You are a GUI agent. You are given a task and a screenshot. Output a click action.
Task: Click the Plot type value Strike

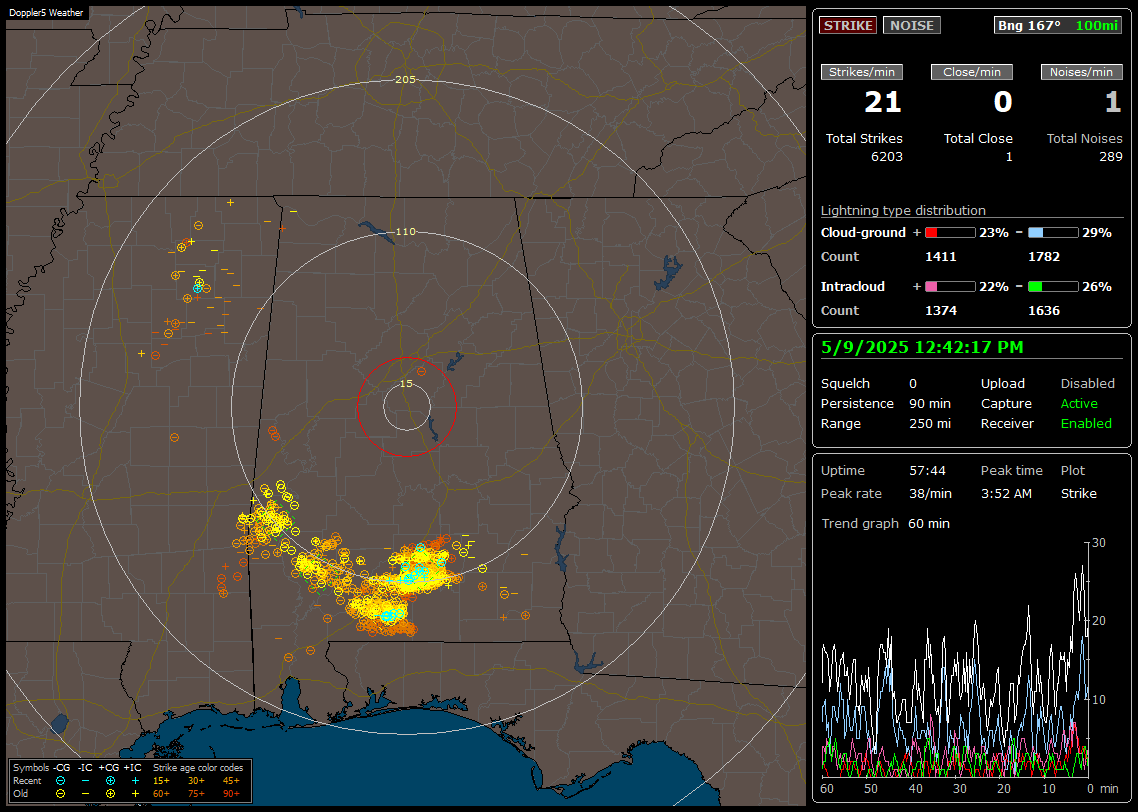(1078, 493)
